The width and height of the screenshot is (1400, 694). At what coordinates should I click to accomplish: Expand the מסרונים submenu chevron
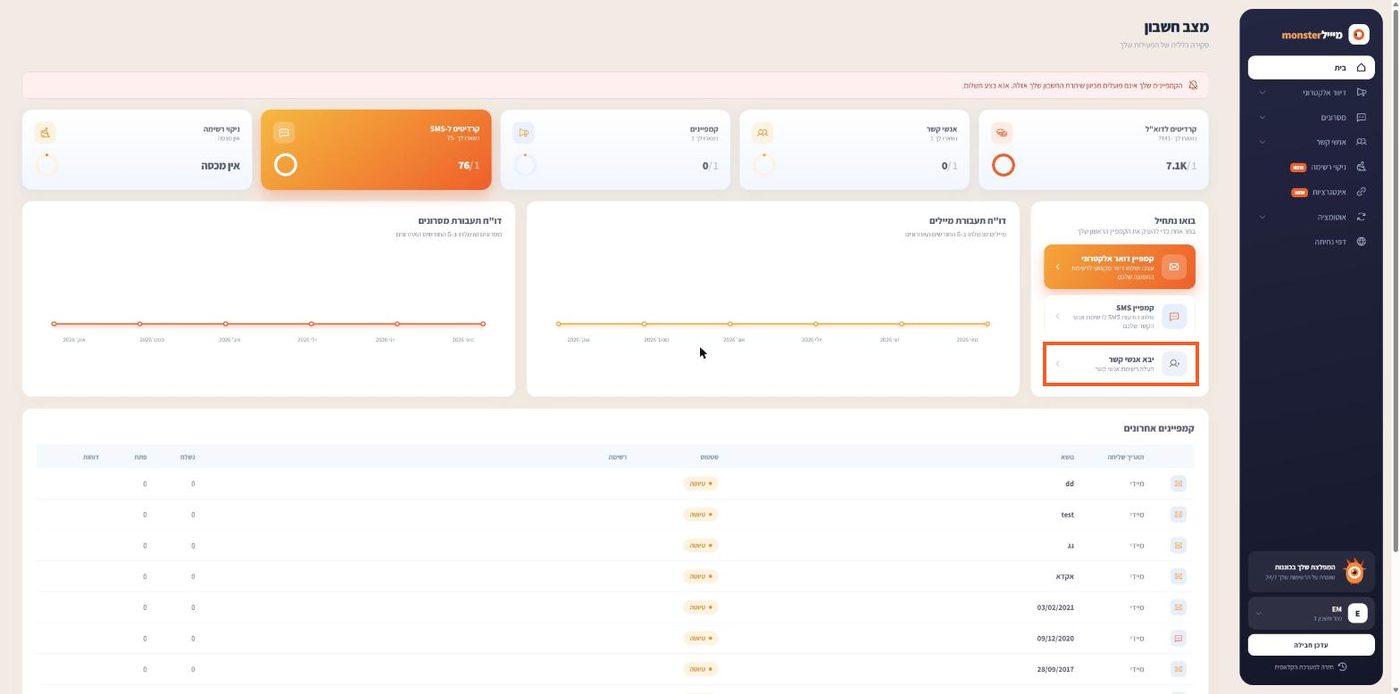tap(1262, 117)
